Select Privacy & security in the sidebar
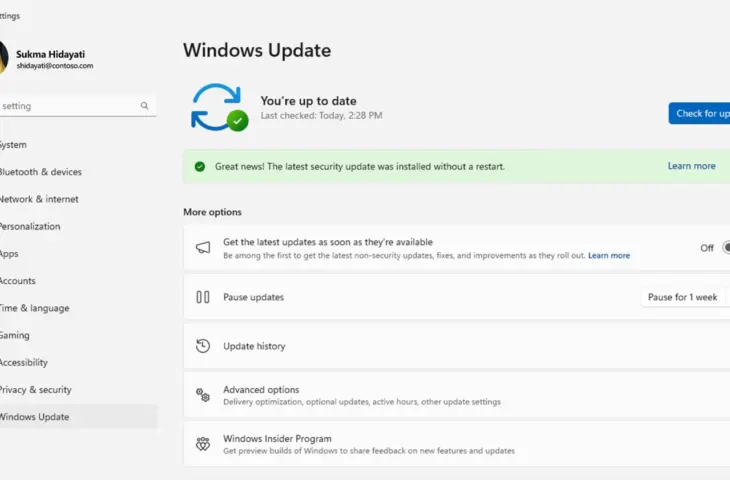The width and height of the screenshot is (730, 480). click(36, 390)
